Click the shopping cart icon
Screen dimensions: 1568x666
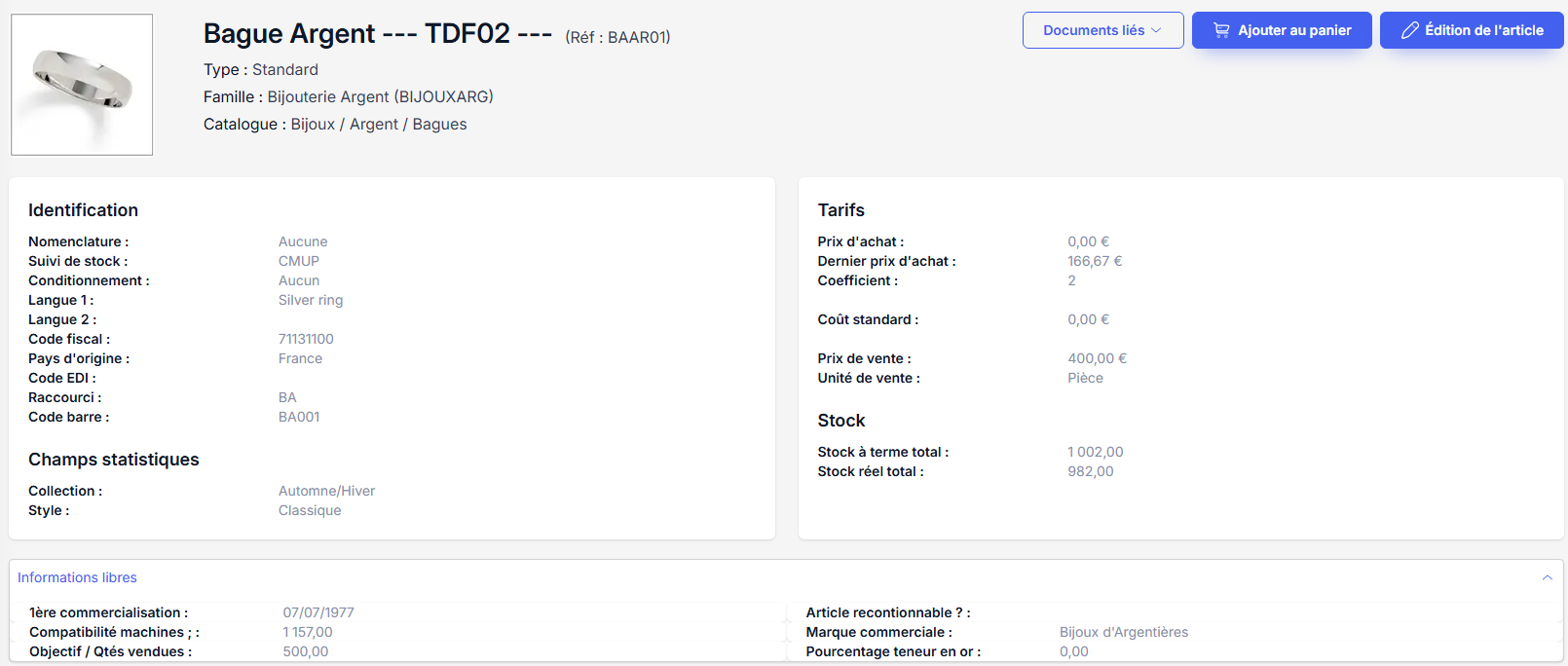[x=1221, y=30]
